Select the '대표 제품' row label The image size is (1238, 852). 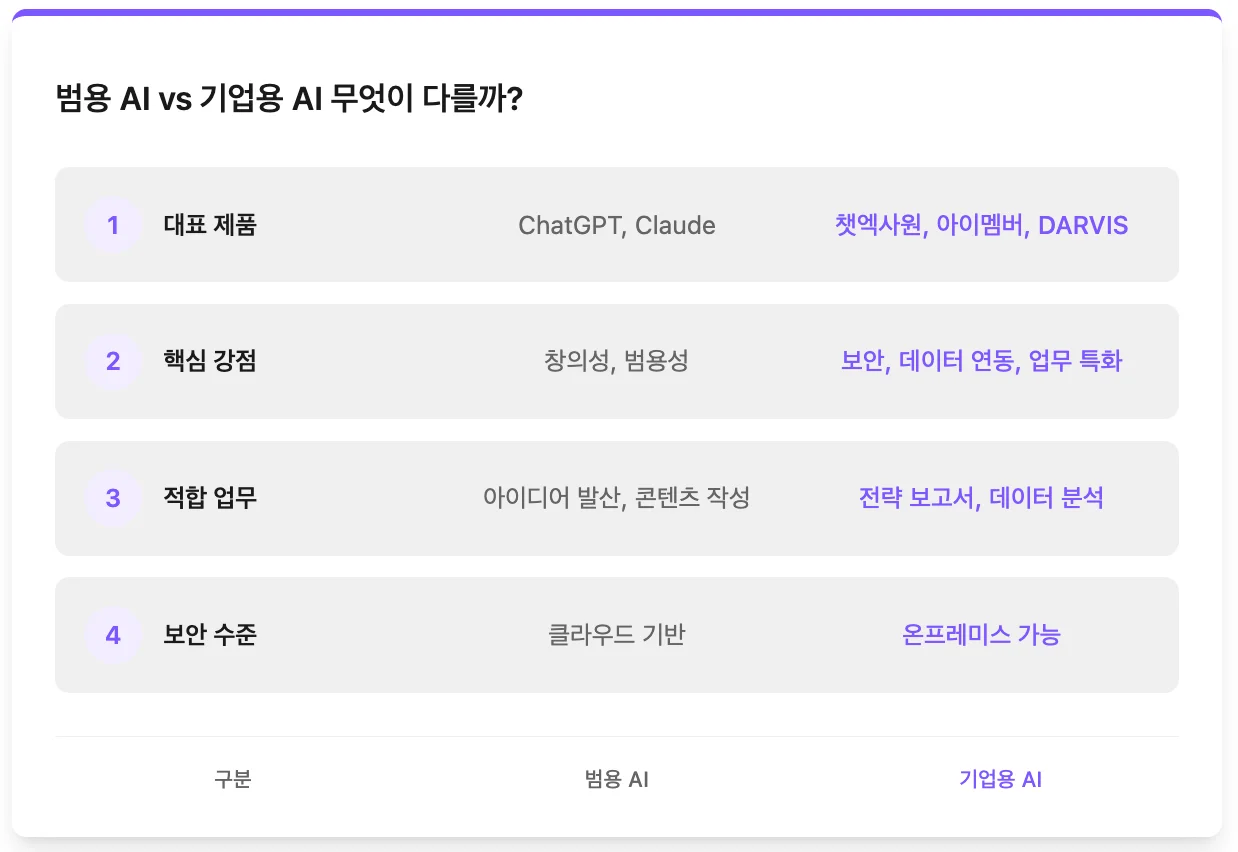pos(210,225)
